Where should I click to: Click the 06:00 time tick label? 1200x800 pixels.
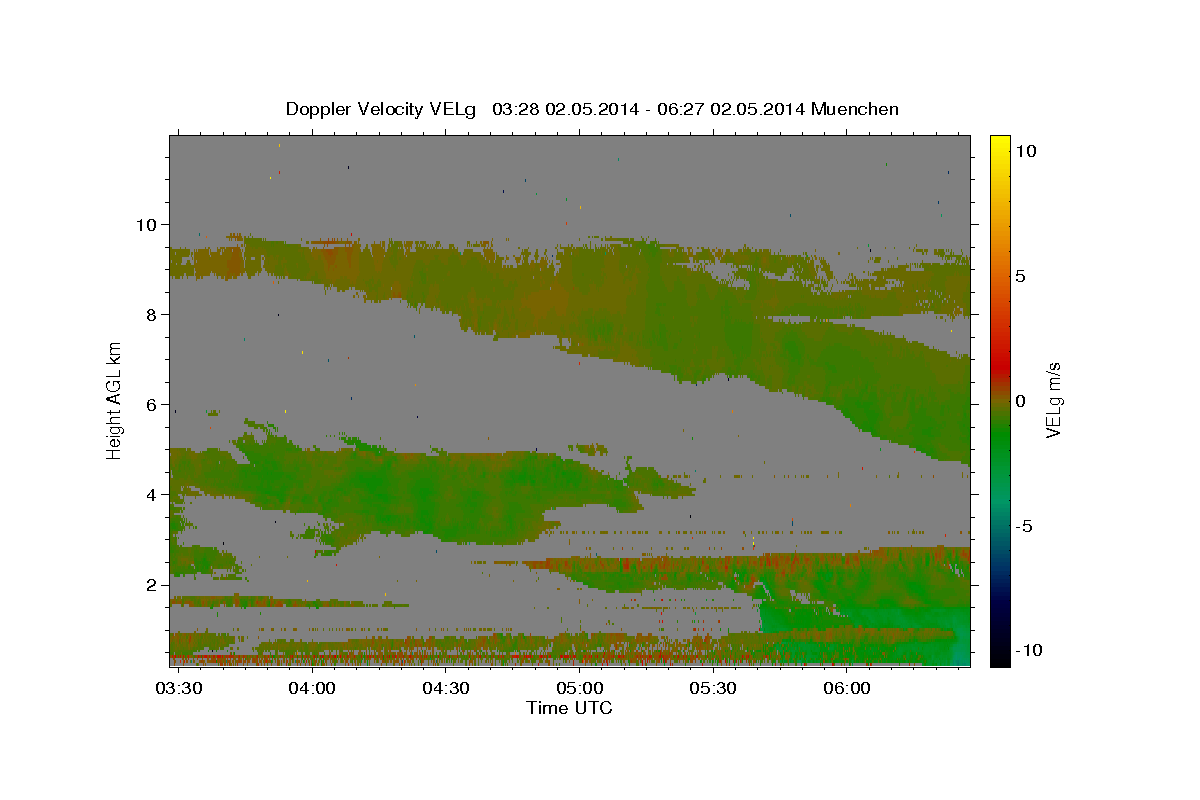click(x=846, y=689)
